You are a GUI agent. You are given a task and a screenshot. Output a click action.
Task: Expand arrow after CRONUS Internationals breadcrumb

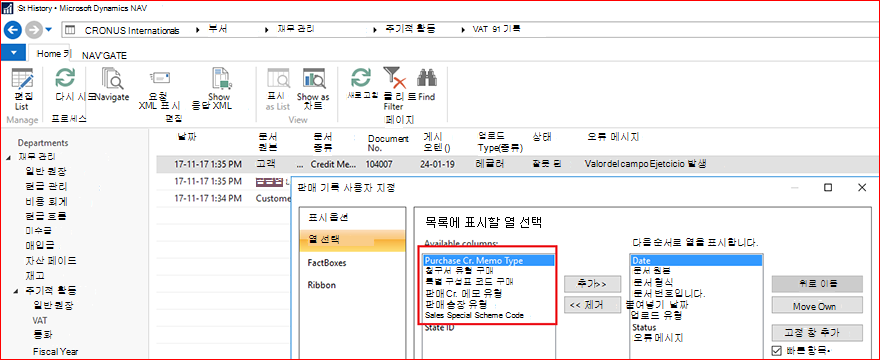coord(198,30)
